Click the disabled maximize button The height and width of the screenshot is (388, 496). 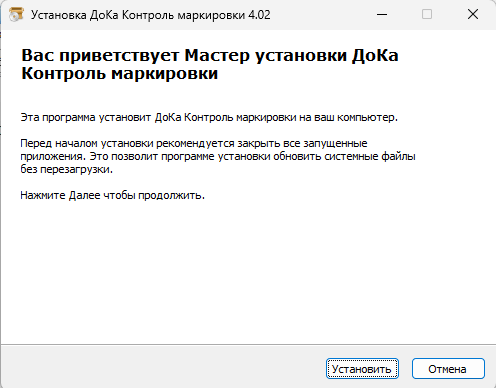(427, 14)
